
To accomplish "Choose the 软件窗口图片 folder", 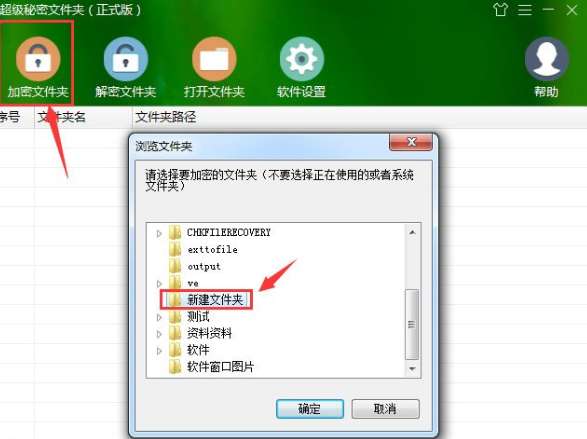I will [211, 367].
